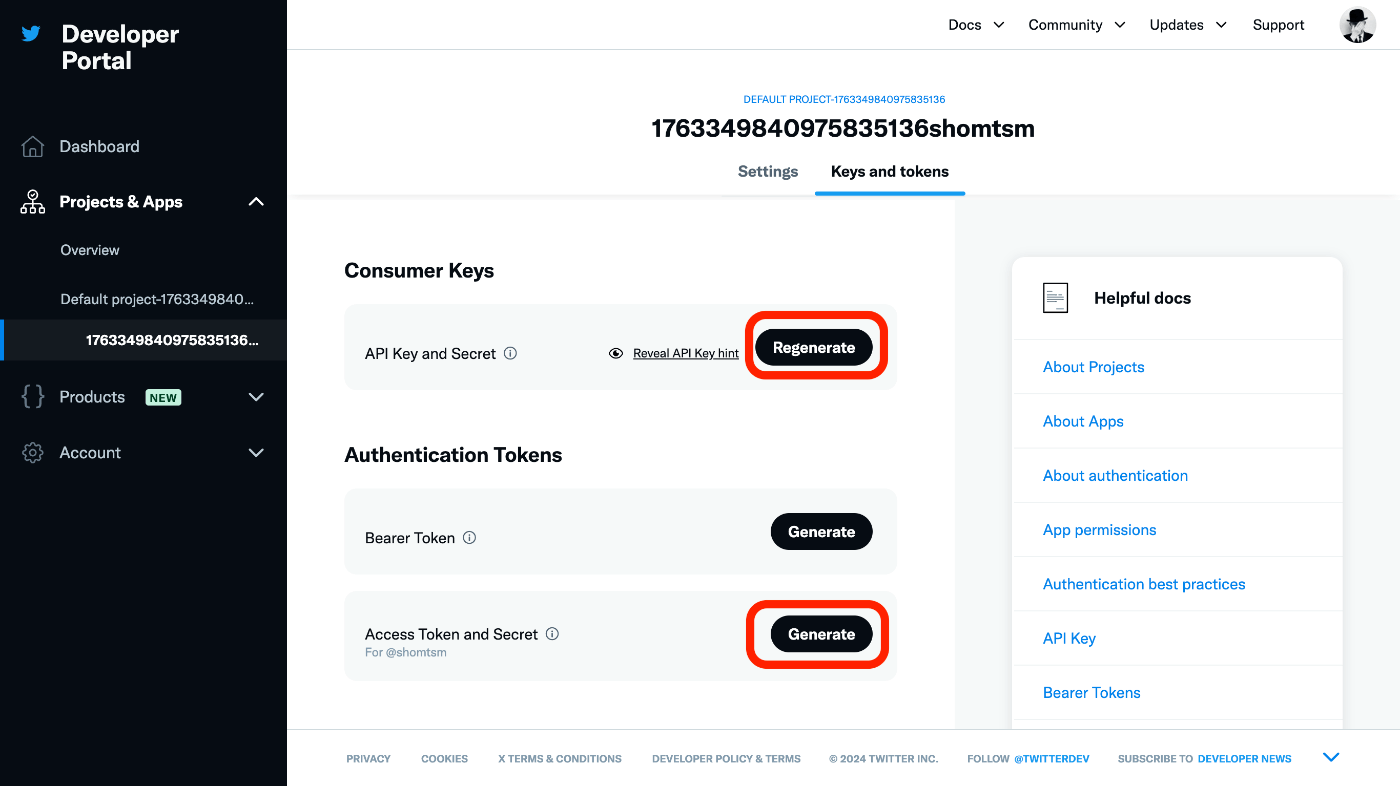Generate the Bearer Token
Viewport: 1400px width, 786px height.
pos(821,531)
